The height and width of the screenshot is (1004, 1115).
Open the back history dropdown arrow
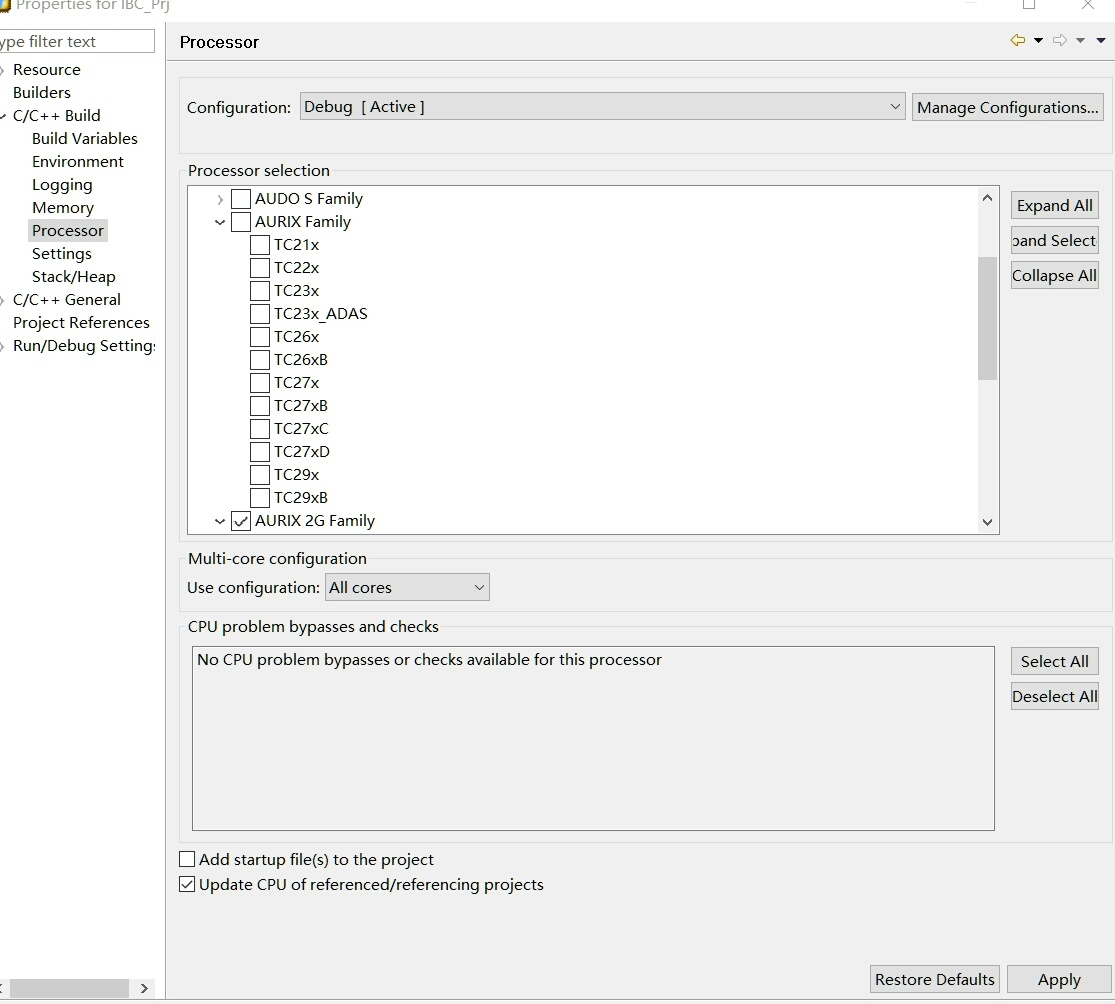click(x=1038, y=41)
